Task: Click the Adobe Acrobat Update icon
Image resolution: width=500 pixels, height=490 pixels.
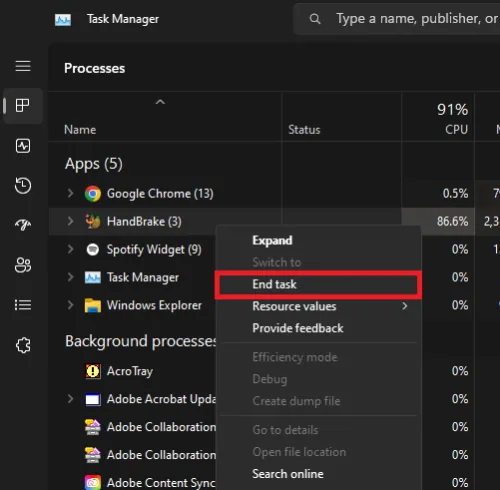Action: pyautogui.click(x=93, y=399)
